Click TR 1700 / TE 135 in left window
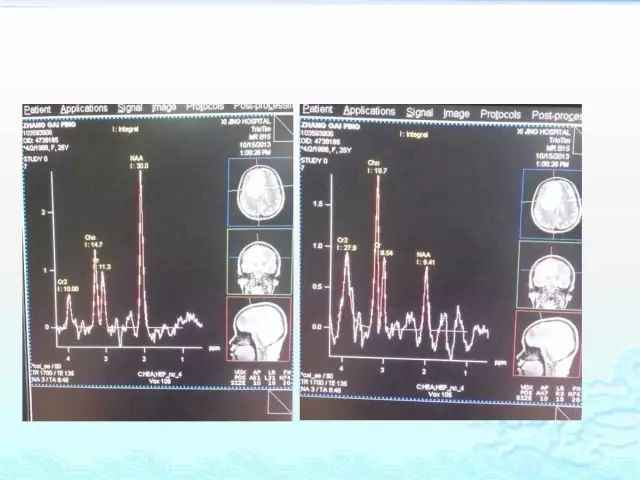The image size is (640, 480). point(52,373)
